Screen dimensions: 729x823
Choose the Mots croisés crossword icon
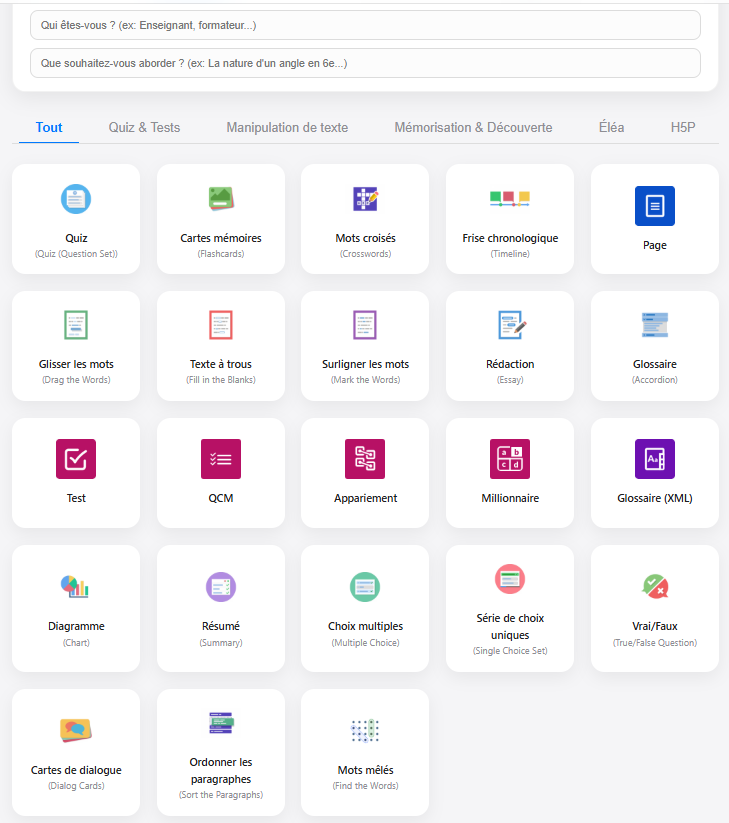365,199
